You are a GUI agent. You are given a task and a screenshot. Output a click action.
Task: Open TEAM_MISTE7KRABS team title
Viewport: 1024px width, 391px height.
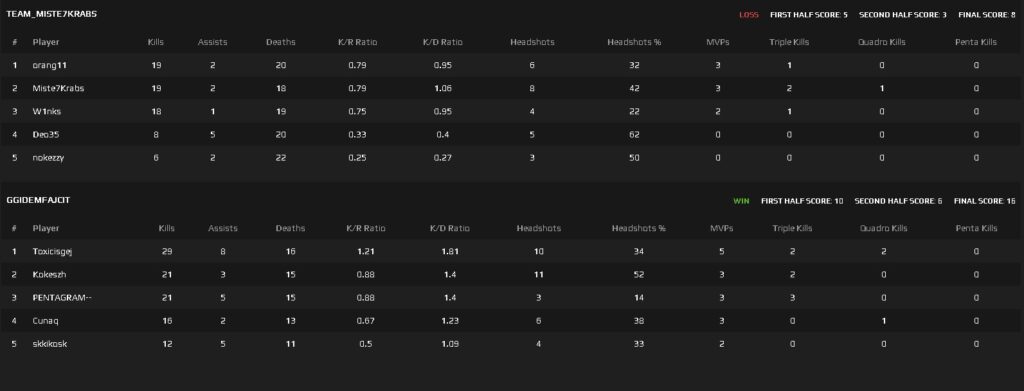[52, 14]
